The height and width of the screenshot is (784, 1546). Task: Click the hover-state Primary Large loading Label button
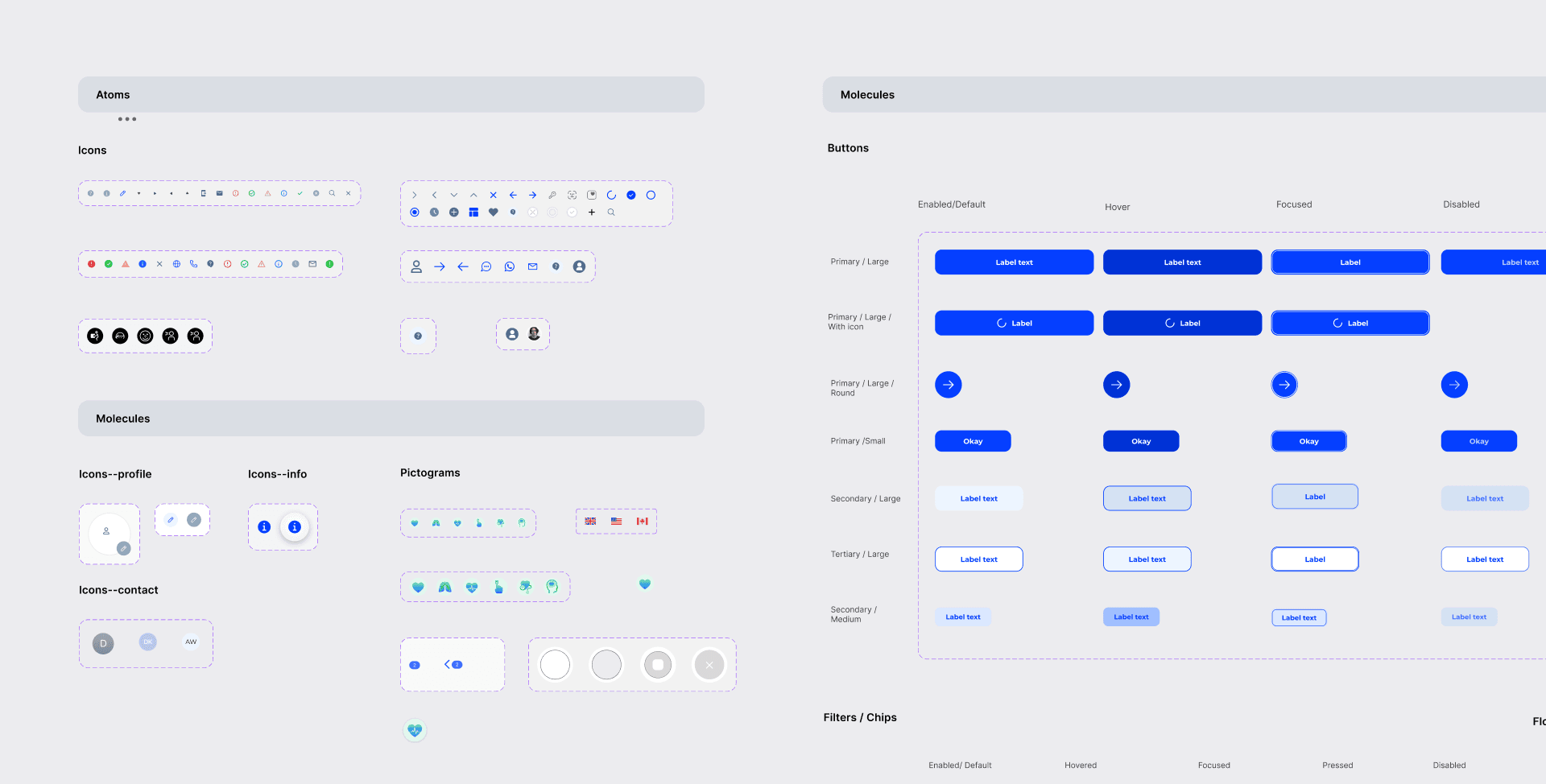(x=1182, y=323)
